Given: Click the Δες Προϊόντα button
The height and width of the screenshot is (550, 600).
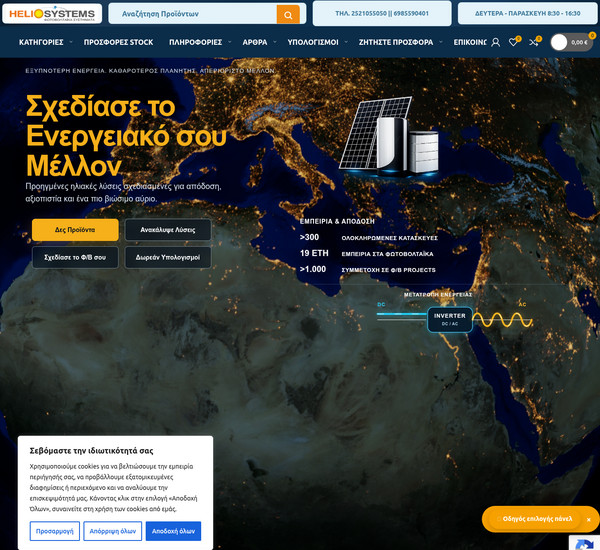Looking at the screenshot, I should tap(75, 230).
